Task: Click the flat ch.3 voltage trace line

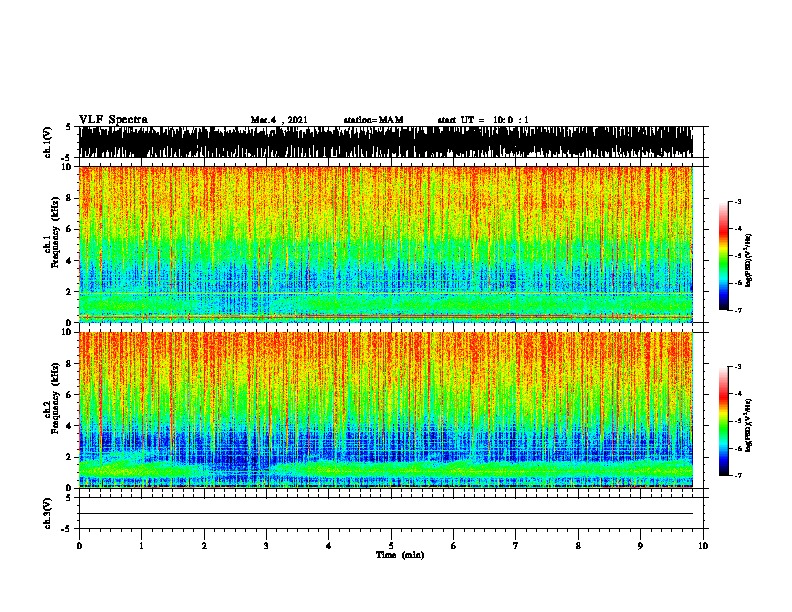Action: pos(386,514)
